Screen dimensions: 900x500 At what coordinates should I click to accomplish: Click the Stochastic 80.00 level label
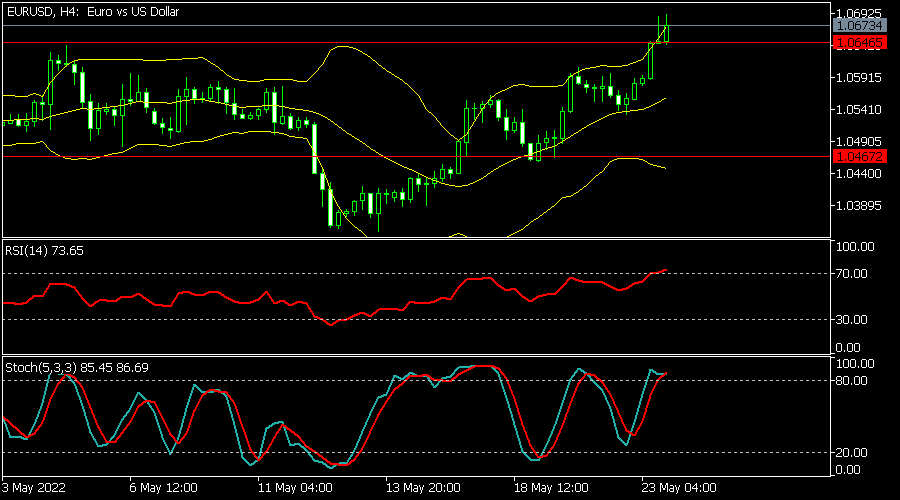pyautogui.click(x=851, y=381)
